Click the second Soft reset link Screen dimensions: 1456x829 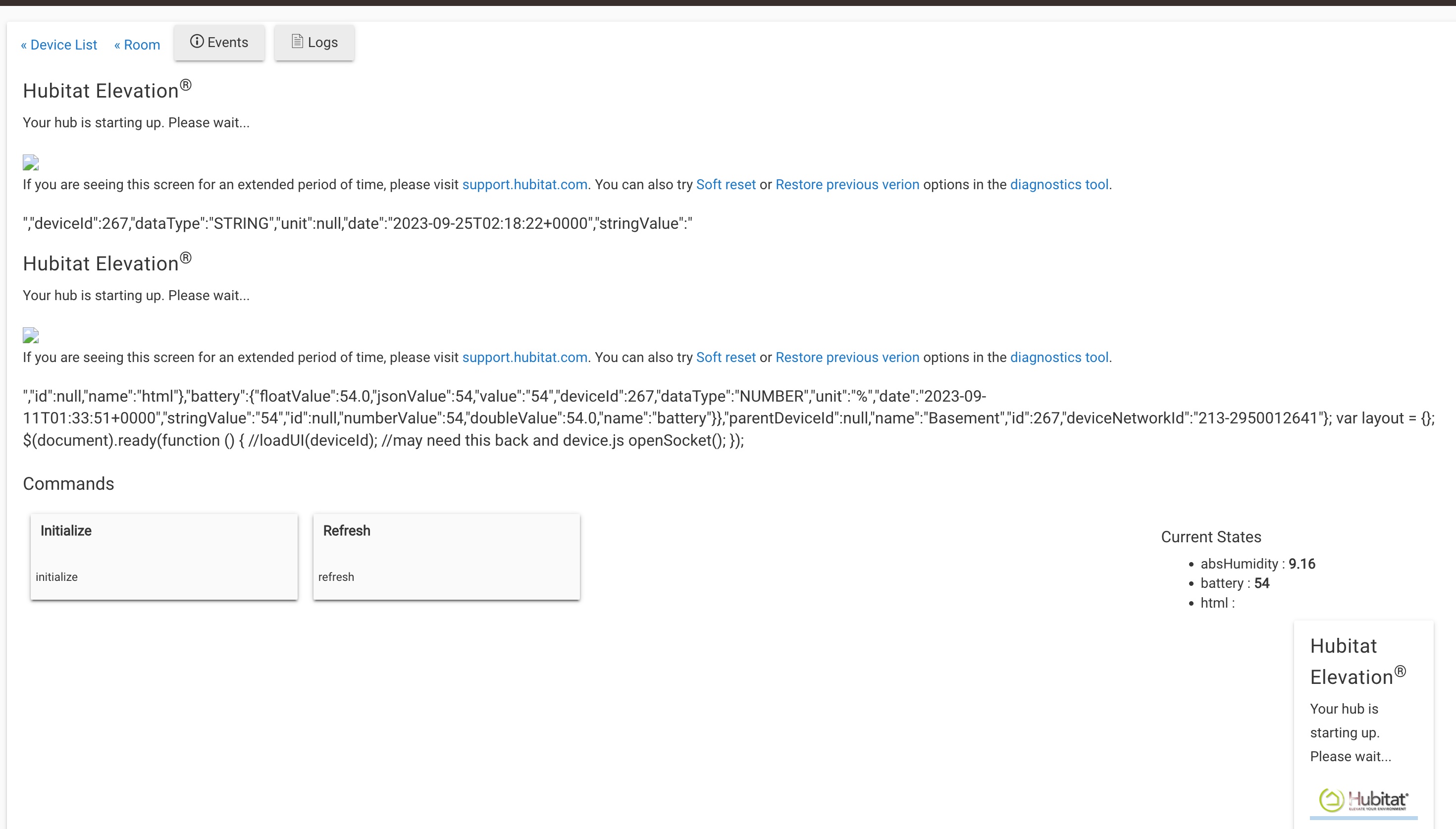coord(726,357)
